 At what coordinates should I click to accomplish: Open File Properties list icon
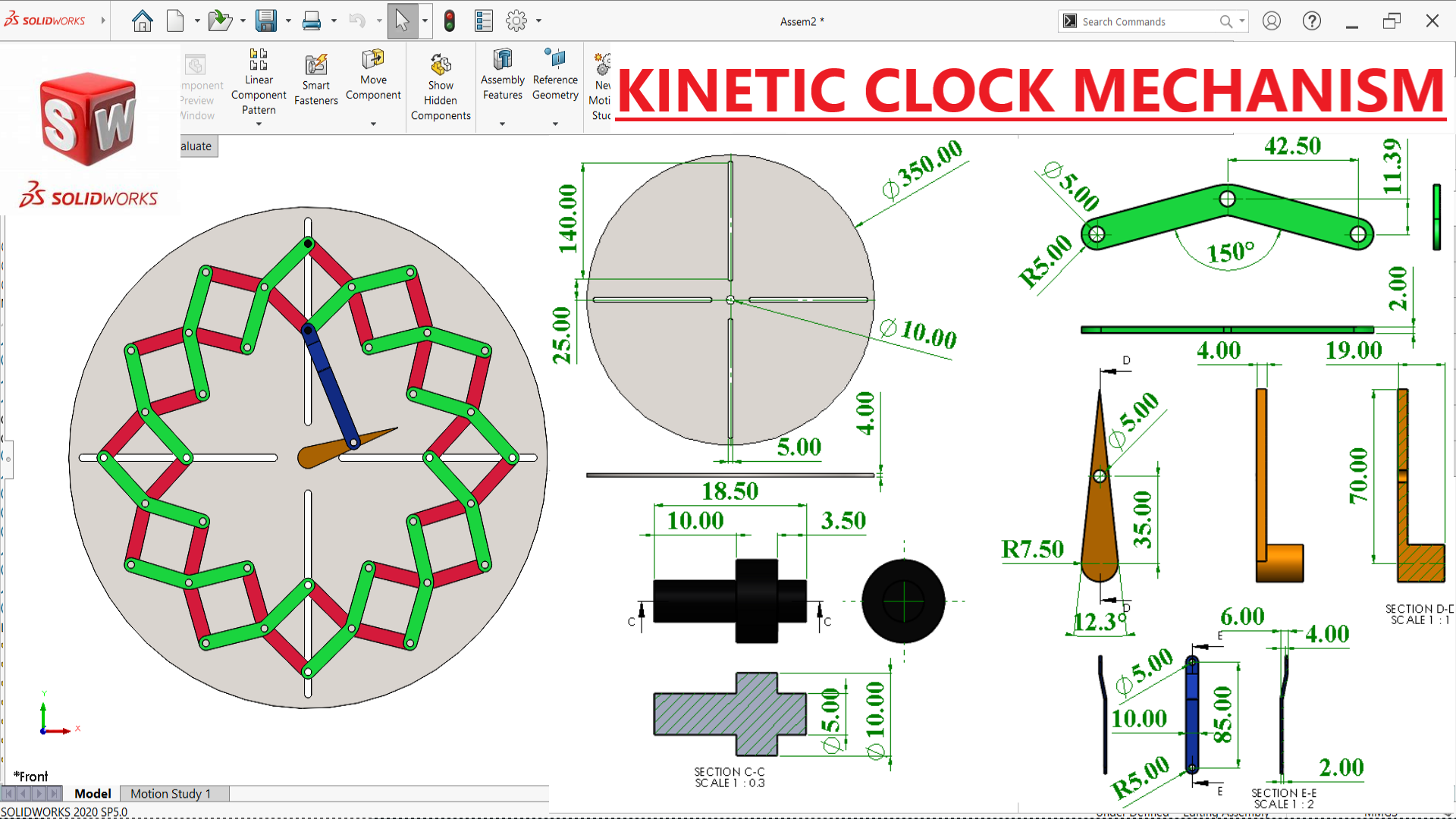pyautogui.click(x=484, y=21)
